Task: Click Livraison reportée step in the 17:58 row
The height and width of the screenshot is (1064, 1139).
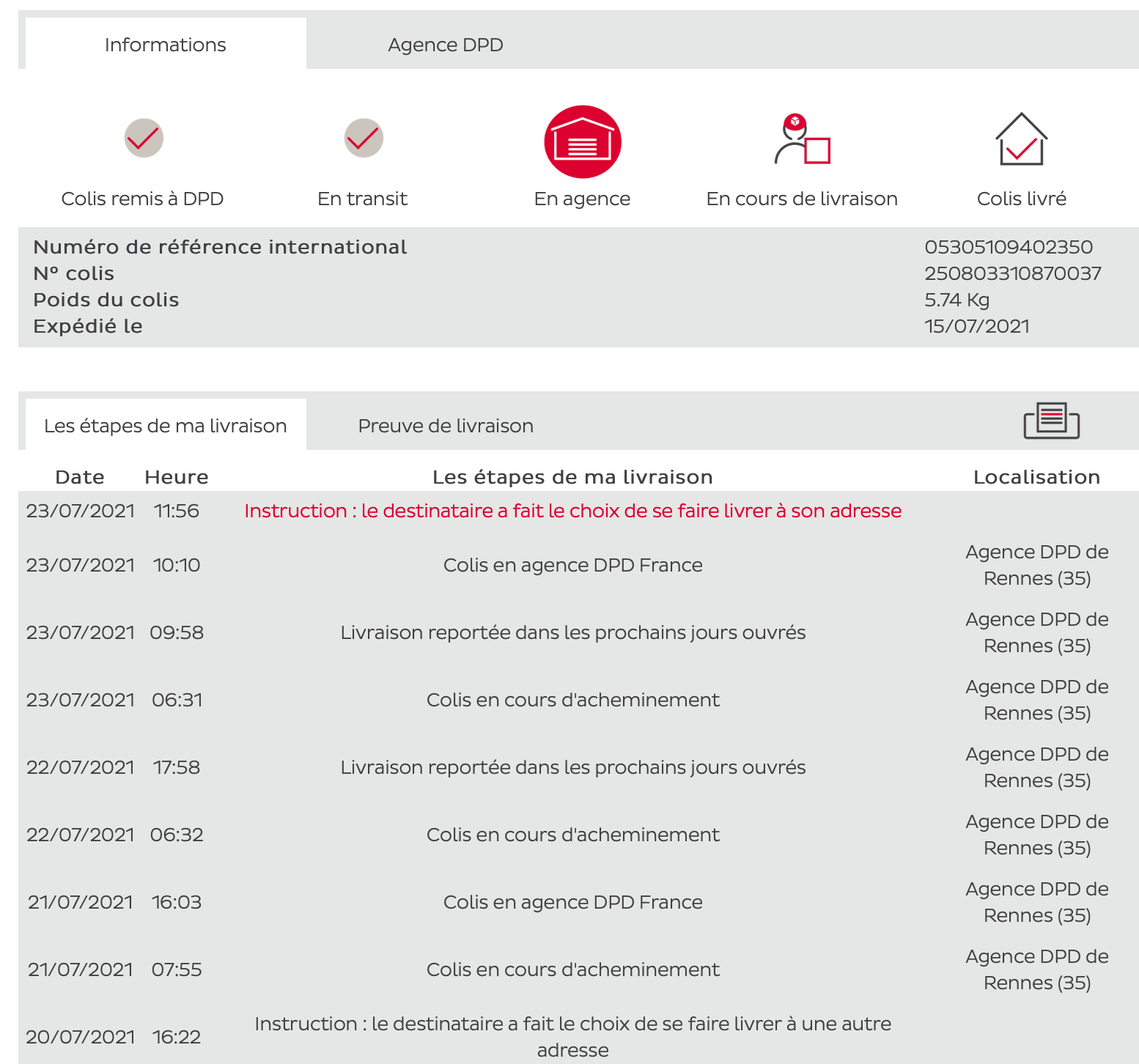Action: 573,767
